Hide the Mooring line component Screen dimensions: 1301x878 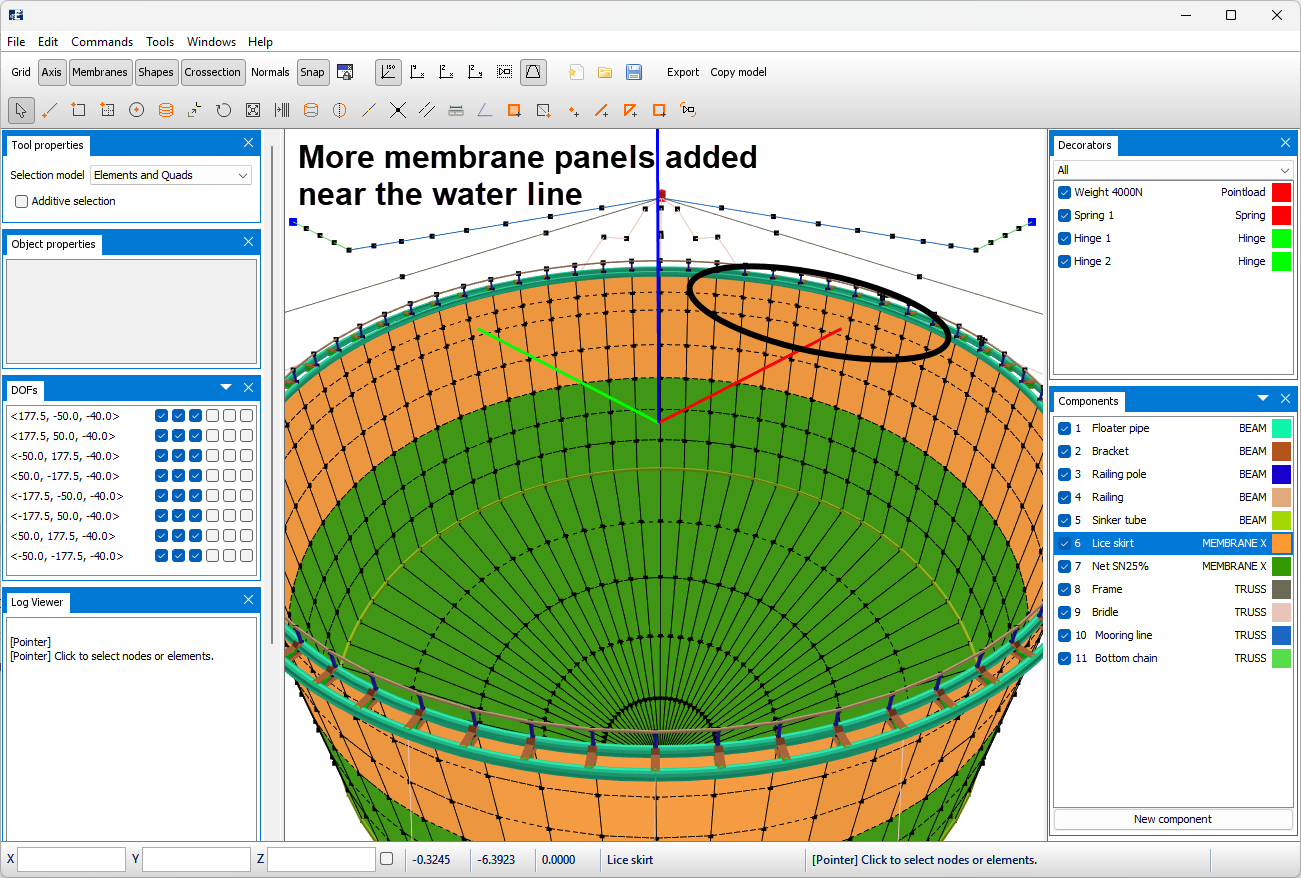(1065, 635)
